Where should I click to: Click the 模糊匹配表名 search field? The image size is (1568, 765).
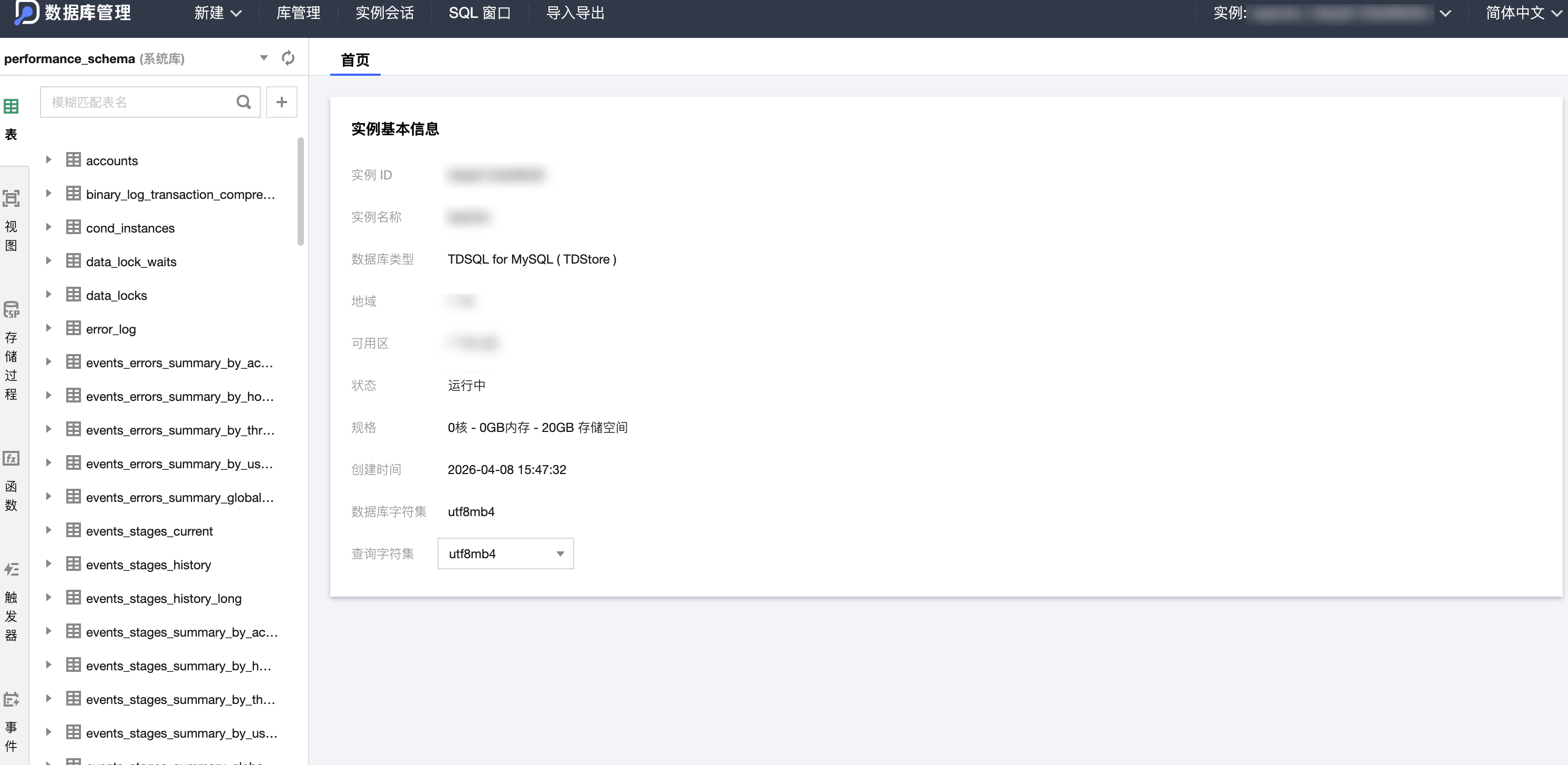coord(138,102)
